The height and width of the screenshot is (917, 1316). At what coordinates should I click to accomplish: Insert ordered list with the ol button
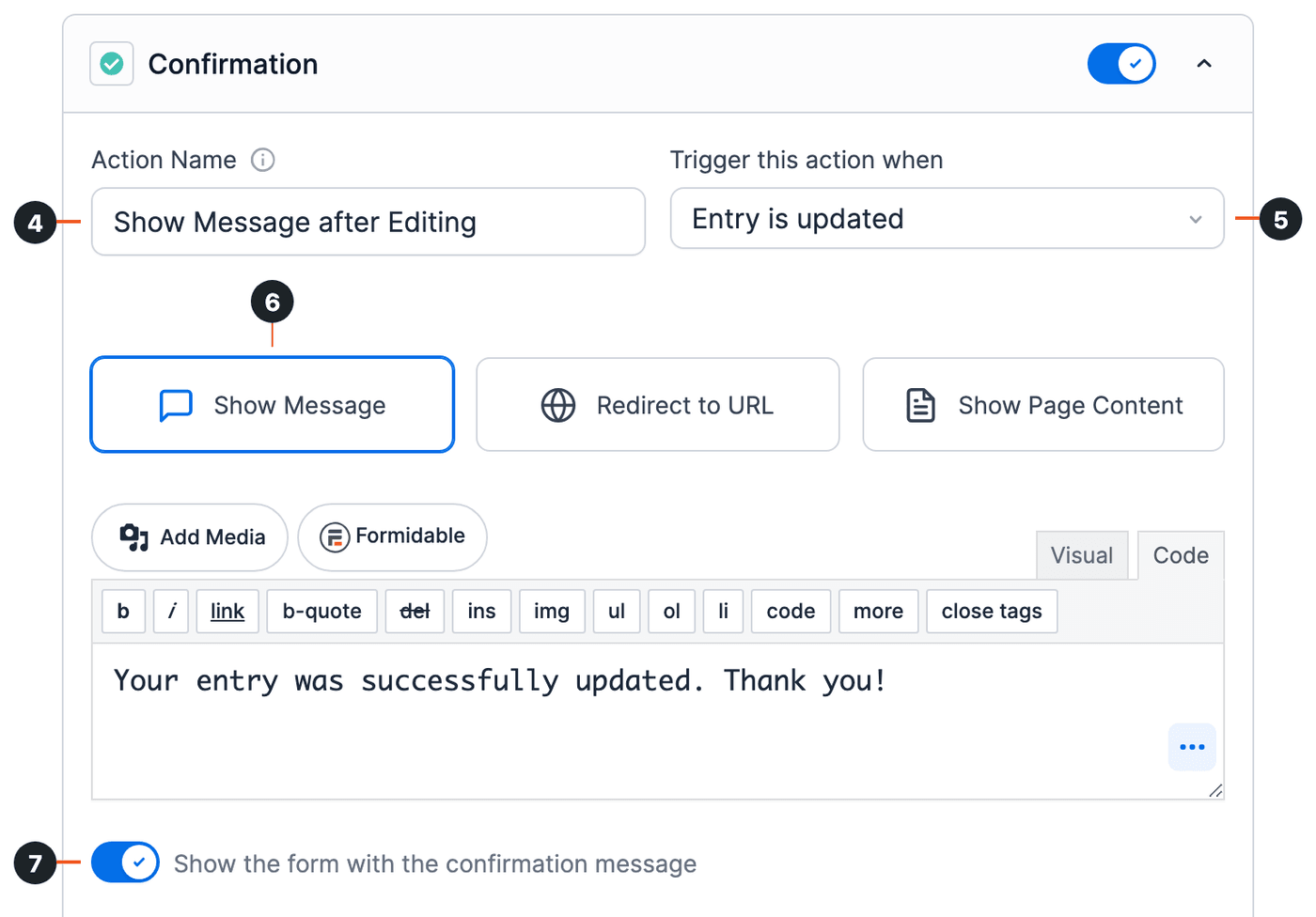pyautogui.click(x=672, y=612)
